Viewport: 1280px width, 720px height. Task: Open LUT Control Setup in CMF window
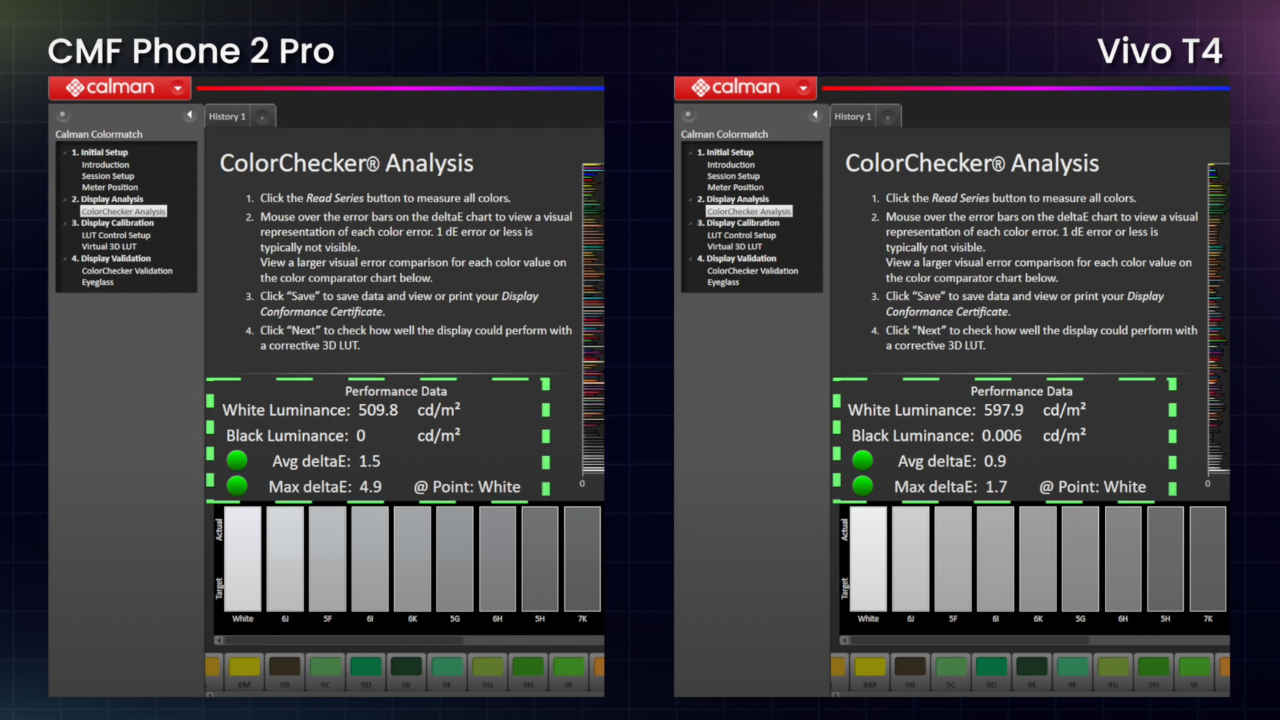[116, 235]
